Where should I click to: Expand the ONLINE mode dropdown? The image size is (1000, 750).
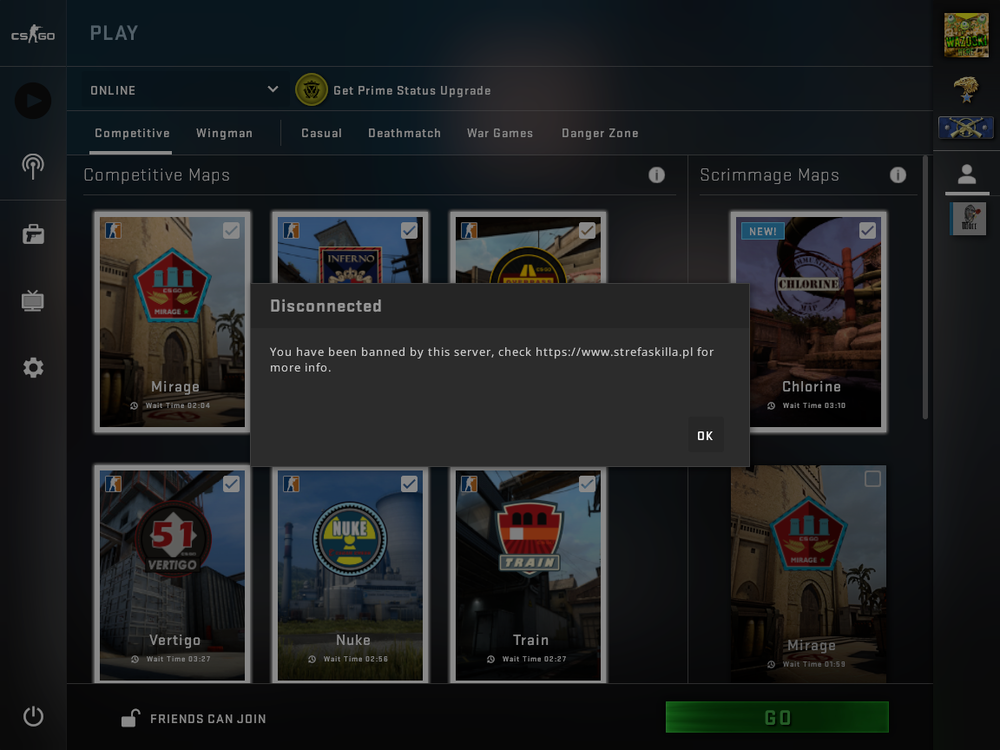pos(185,90)
